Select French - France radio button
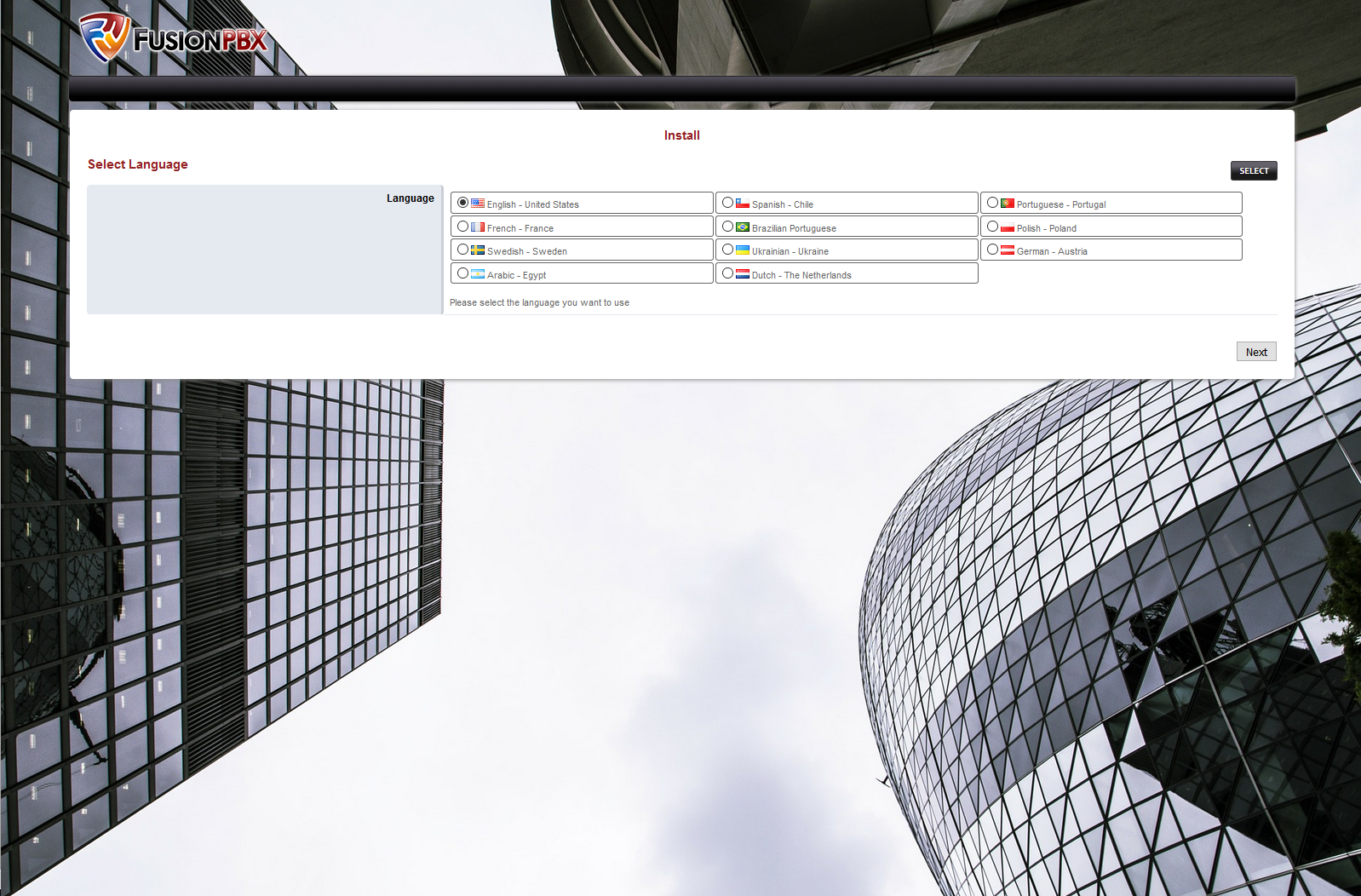This screenshot has width=1361, height=896. pos(462,227)
